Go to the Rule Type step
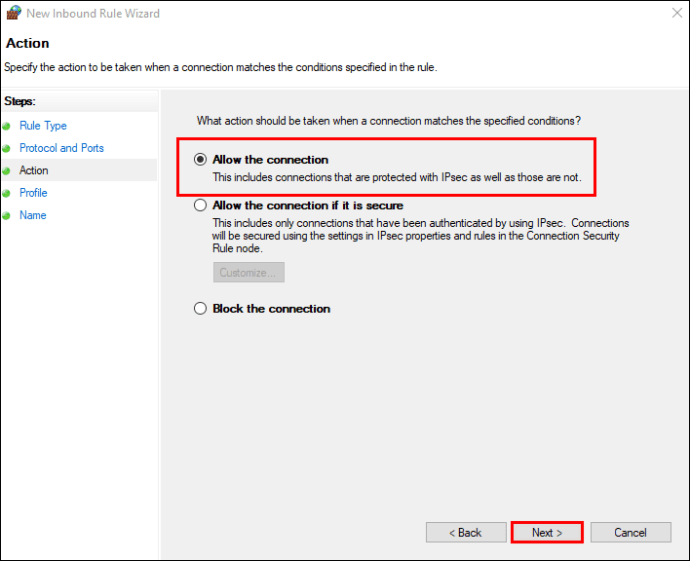 coord(43,126)
